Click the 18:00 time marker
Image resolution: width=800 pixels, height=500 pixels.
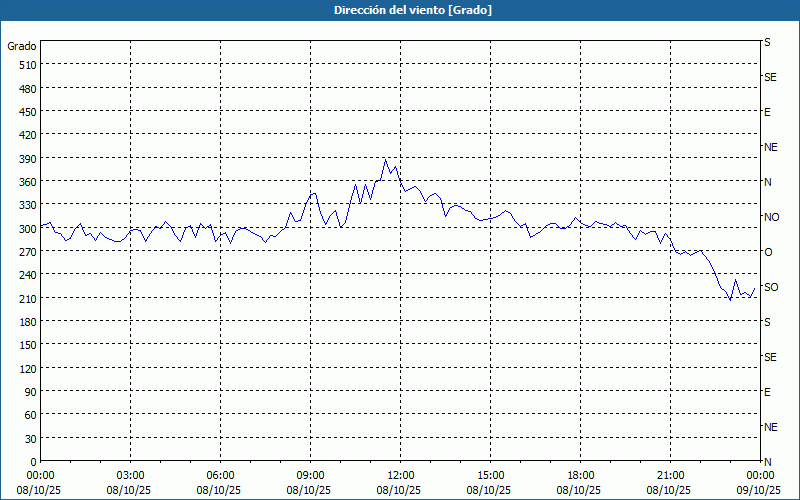point(580,475)
